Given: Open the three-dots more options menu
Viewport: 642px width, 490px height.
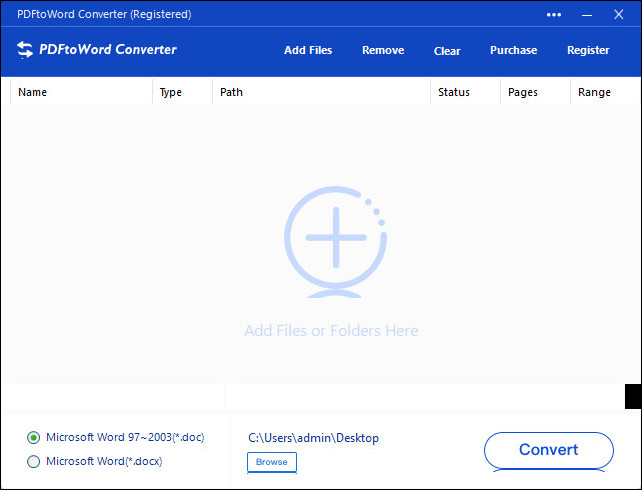Looking at the screenshot, I should click(554, 15).
